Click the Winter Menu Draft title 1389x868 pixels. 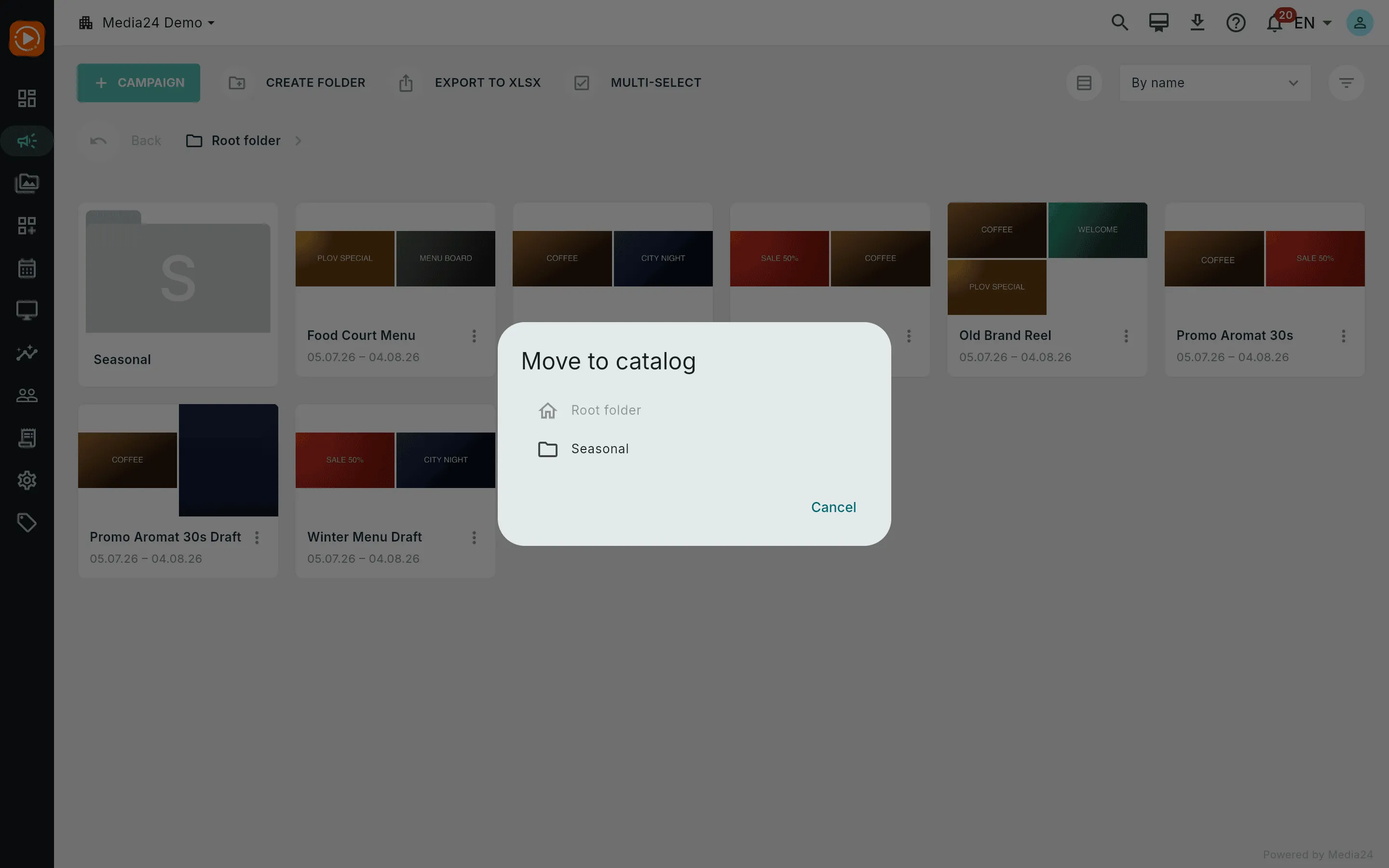click(365, 537)
